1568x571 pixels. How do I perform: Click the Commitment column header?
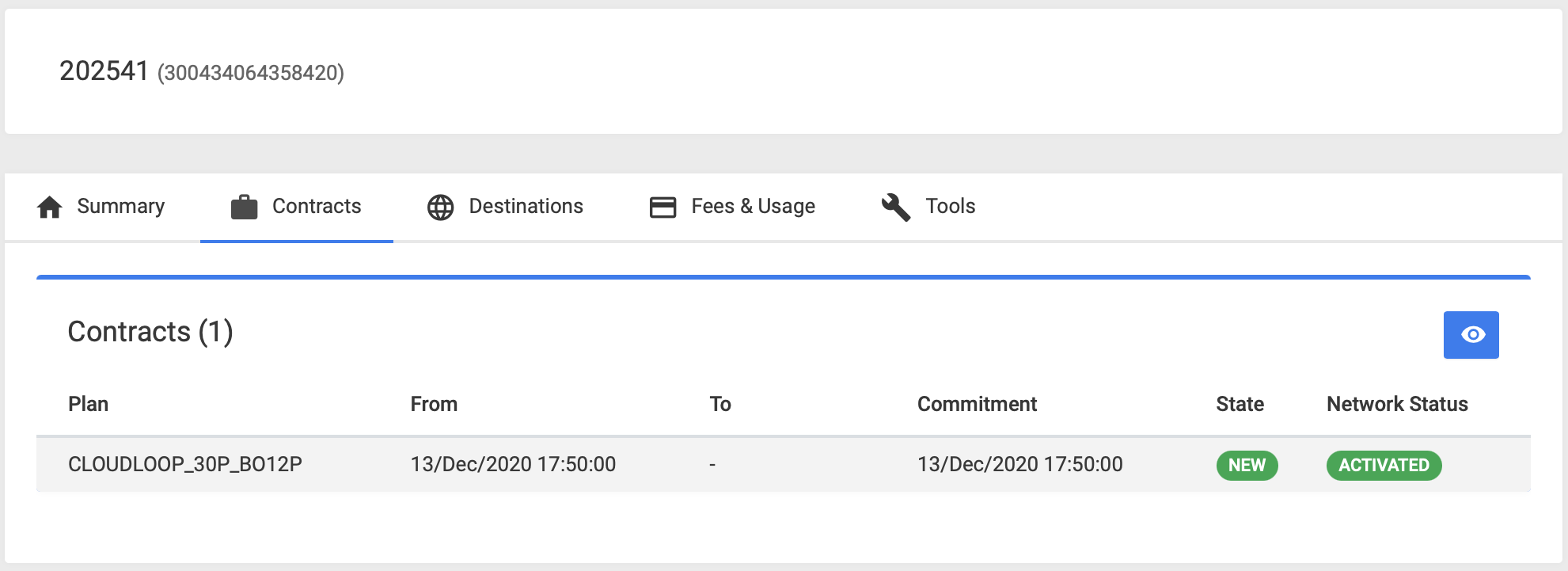[977, 404]
